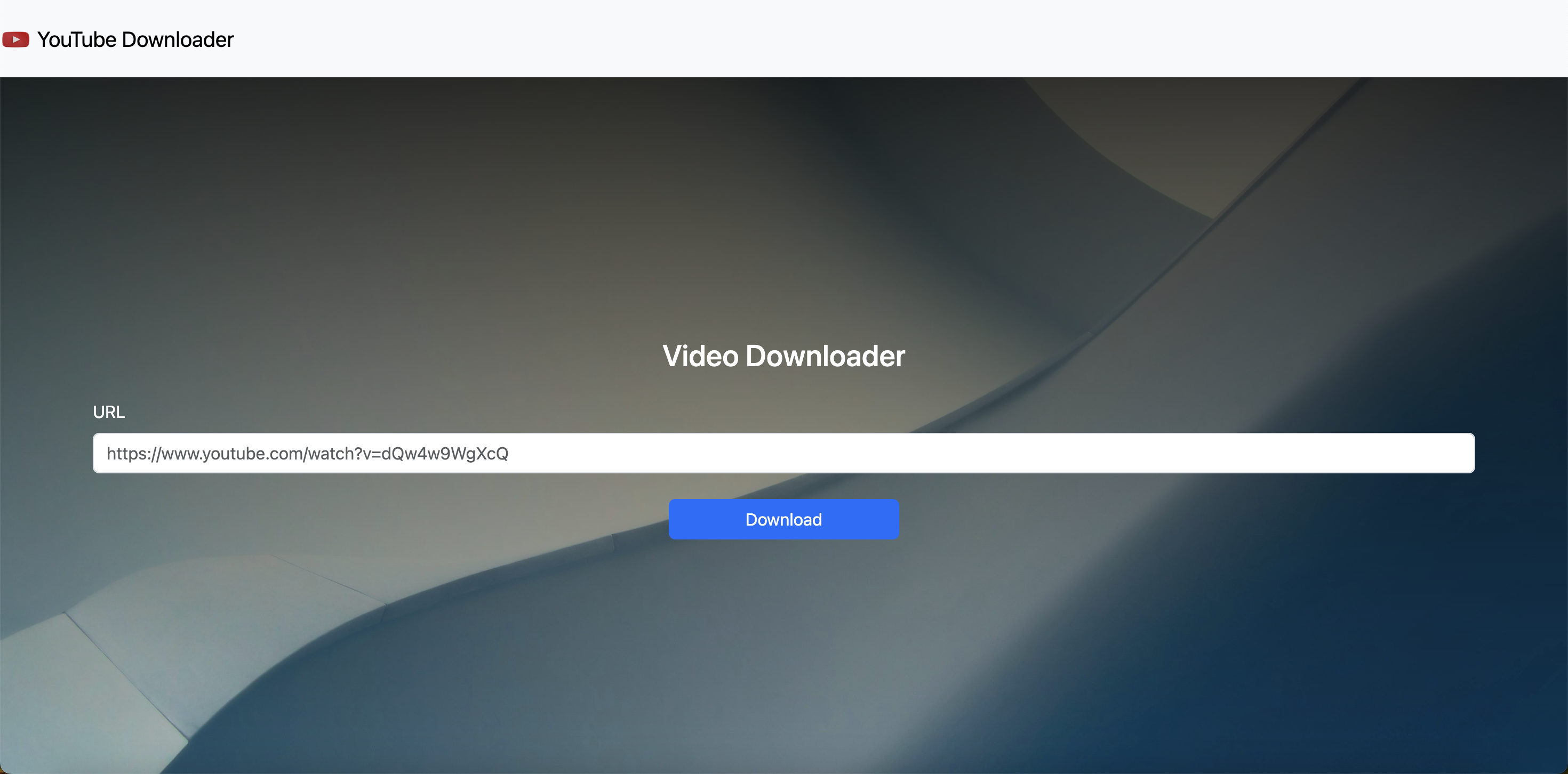This screenshot has width=1568, height=774.
Task: Click the word Downloader in header title
Action: click(177, 39)
